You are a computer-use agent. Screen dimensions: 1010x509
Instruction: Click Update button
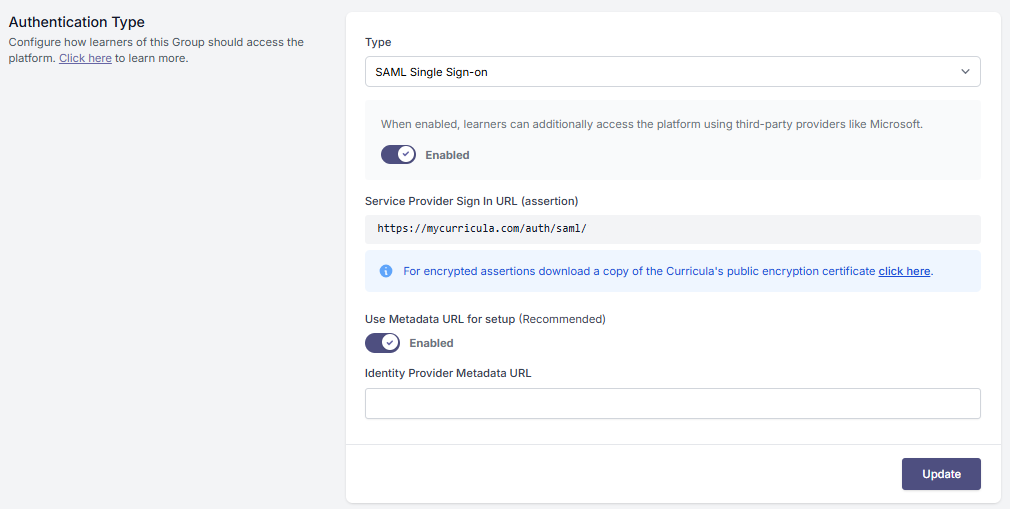[x=941, y=474]
